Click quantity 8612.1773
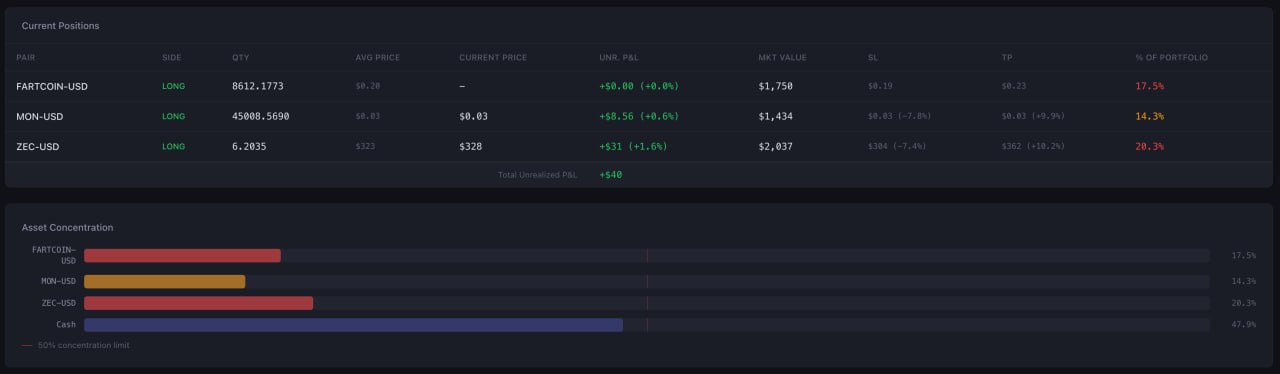Image resolution: width=1280 pixels, height=374 pixels. [x=258, y=87]
